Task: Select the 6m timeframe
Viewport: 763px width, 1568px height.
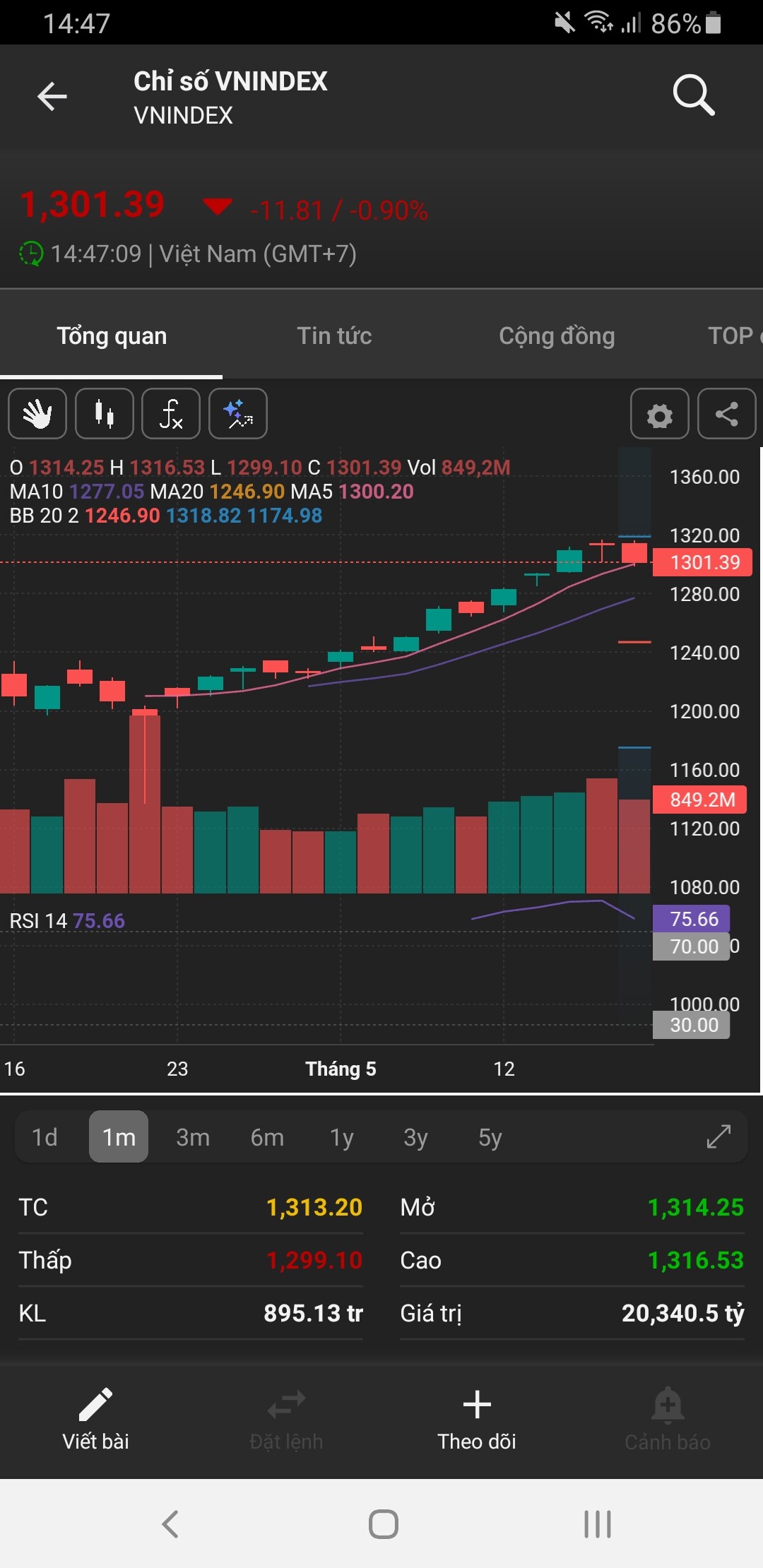Action: click(x=267, y=1137)
